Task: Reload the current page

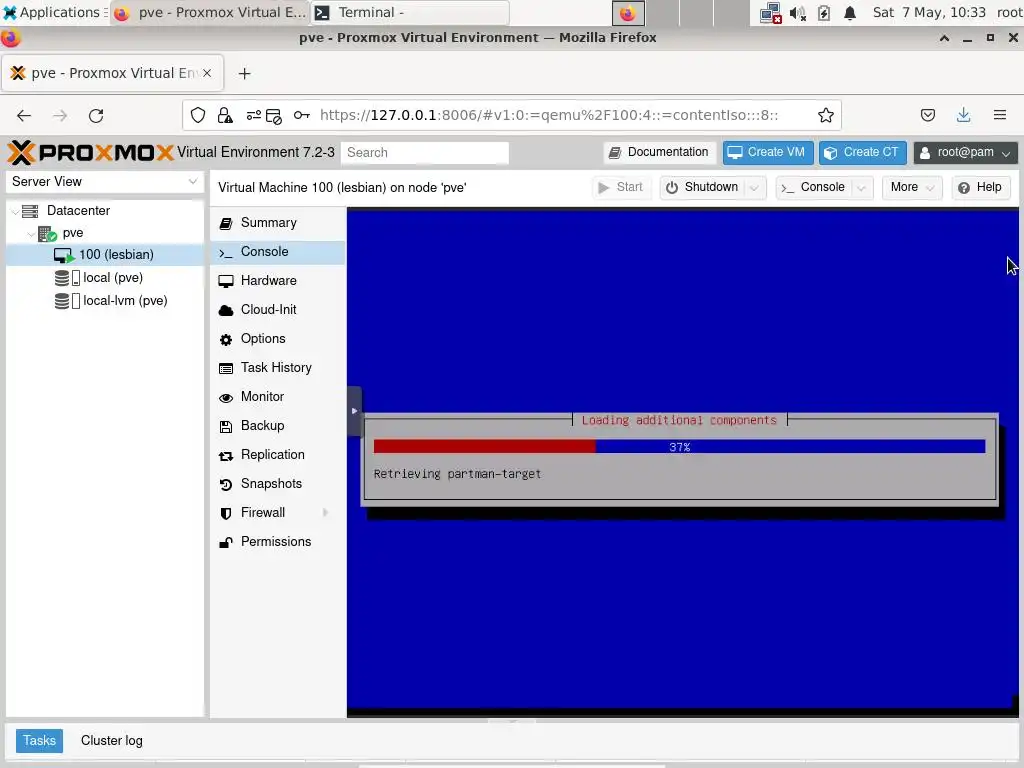Action: (96, 116)
